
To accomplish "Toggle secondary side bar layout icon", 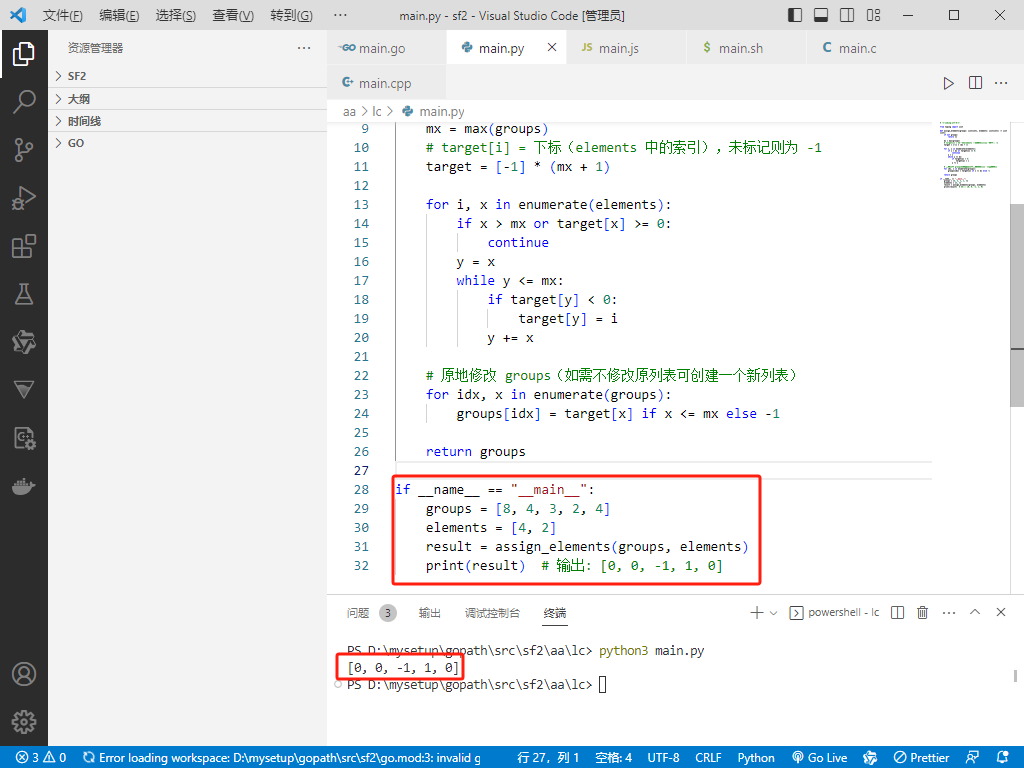I will (847, 15).
